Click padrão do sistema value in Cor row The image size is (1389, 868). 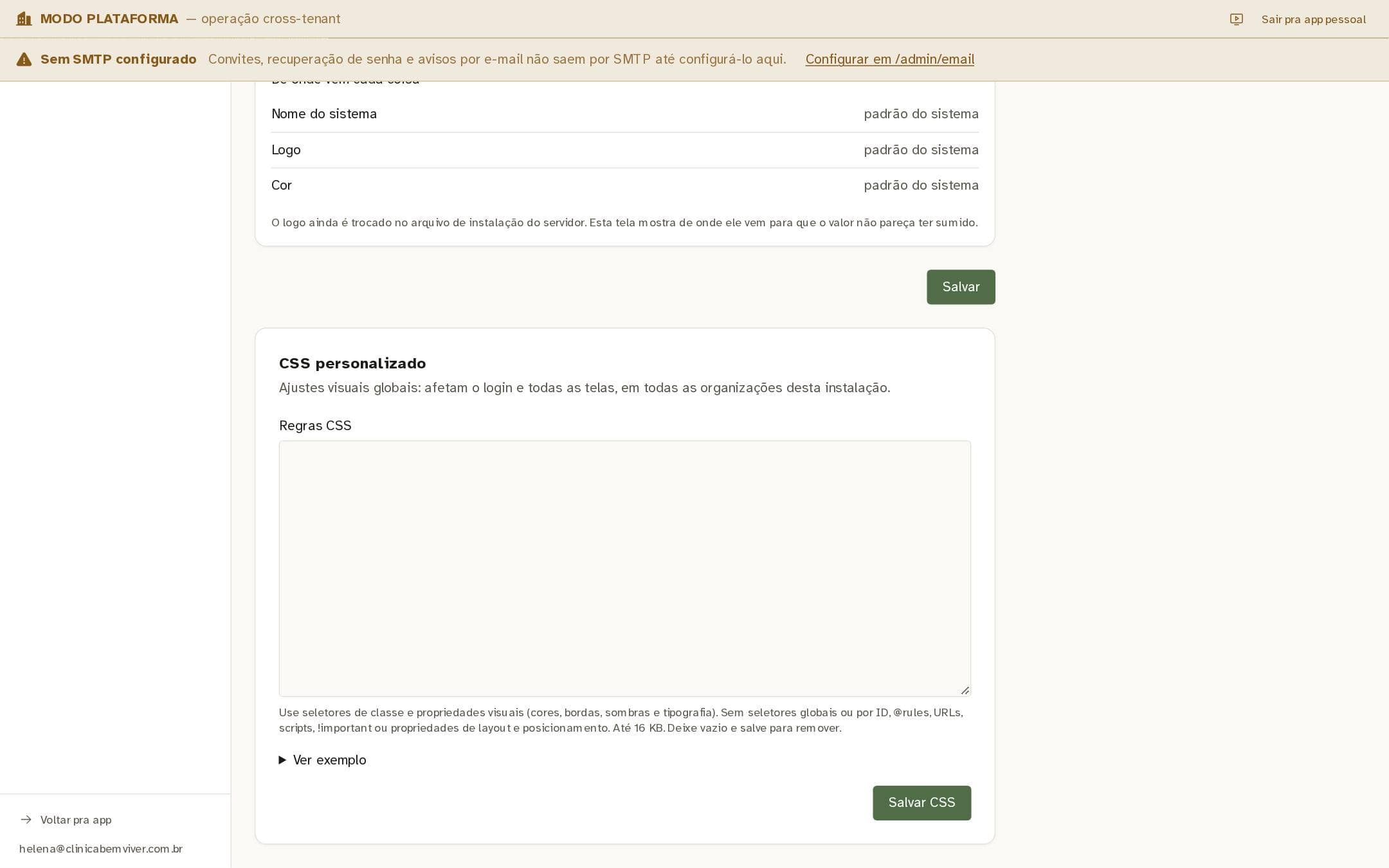tap(921, 185)
